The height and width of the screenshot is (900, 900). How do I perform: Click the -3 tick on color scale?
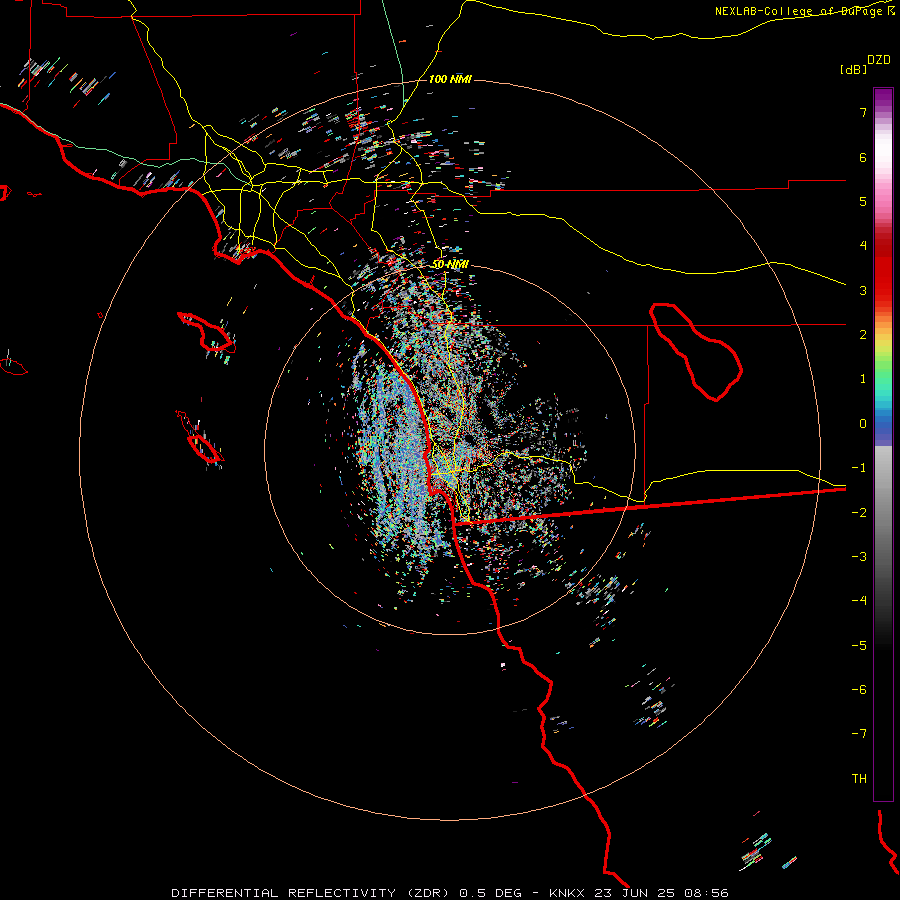click(859, 557)
